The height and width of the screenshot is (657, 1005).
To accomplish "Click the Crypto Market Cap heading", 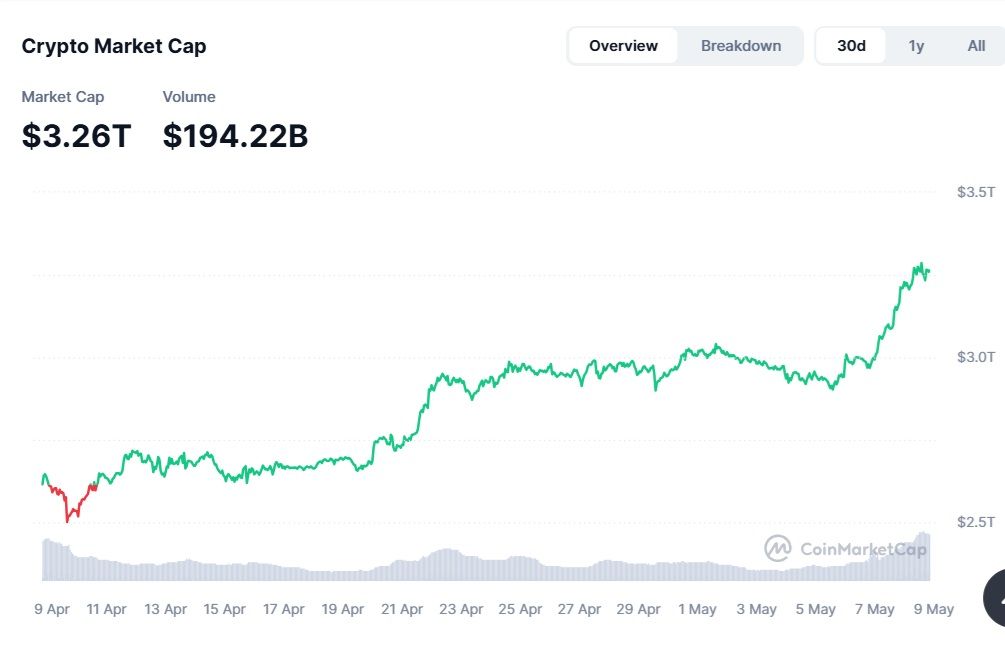I will 114,46.
